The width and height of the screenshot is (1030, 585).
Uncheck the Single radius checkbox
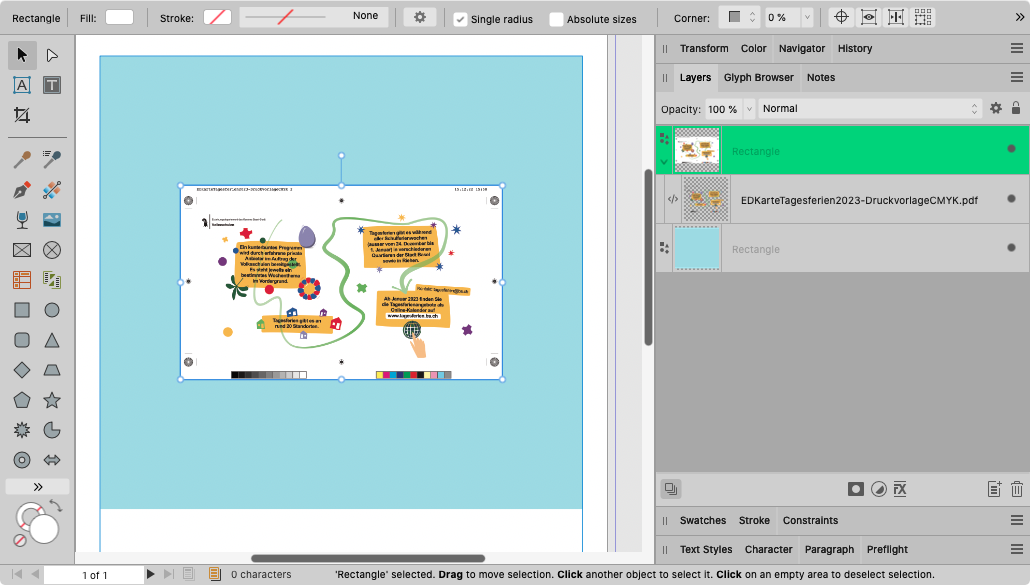[x=461, y=18]
